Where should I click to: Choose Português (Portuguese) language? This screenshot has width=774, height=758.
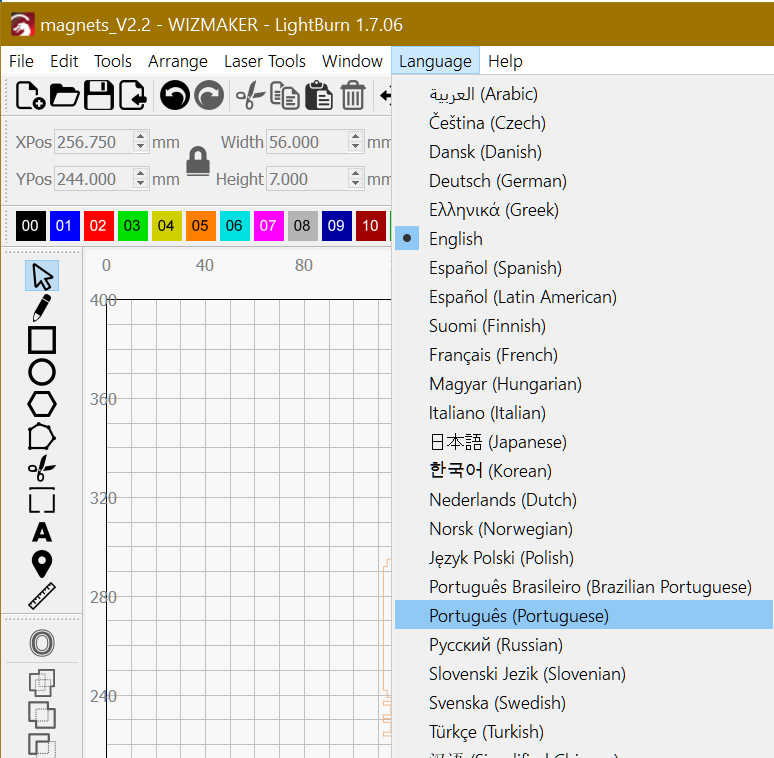click(x=583, y=616)
